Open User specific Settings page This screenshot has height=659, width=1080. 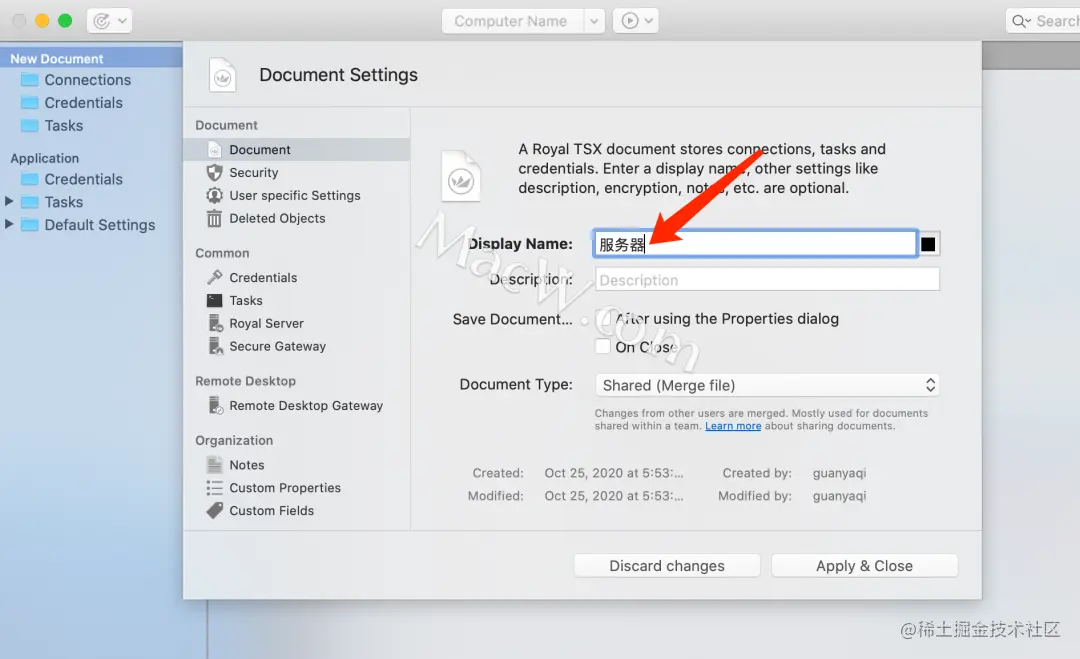click(297, 196)
